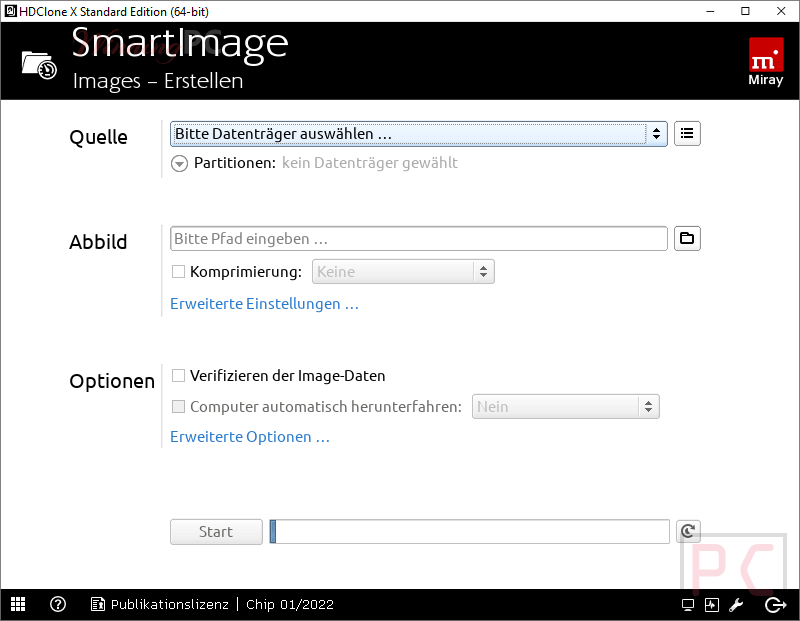This screenshot has height=621, width=800.
Task: Open the Bitte Datenträger auswählen dropdown
Action: tap(418, 134)
